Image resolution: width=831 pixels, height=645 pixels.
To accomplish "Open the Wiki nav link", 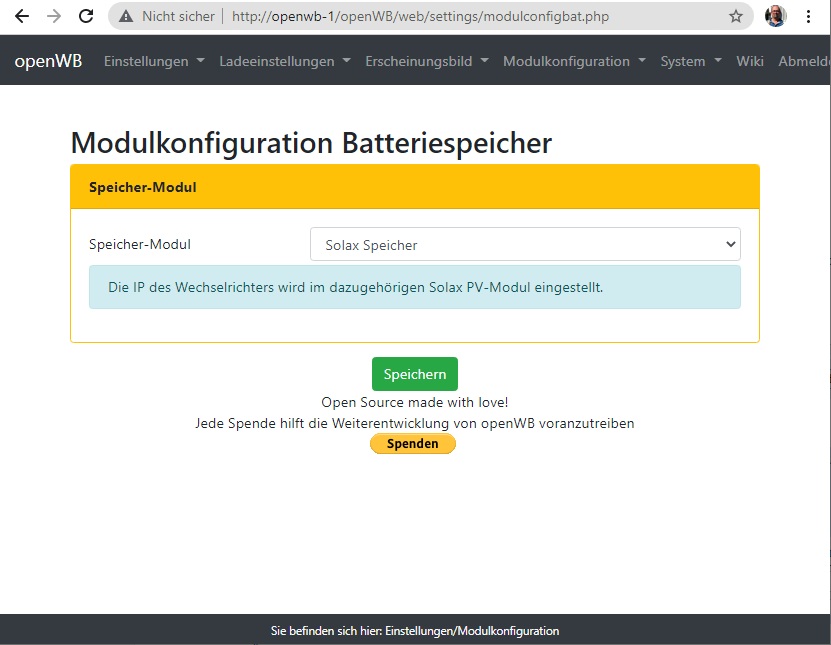I will (x=749, y=61).
